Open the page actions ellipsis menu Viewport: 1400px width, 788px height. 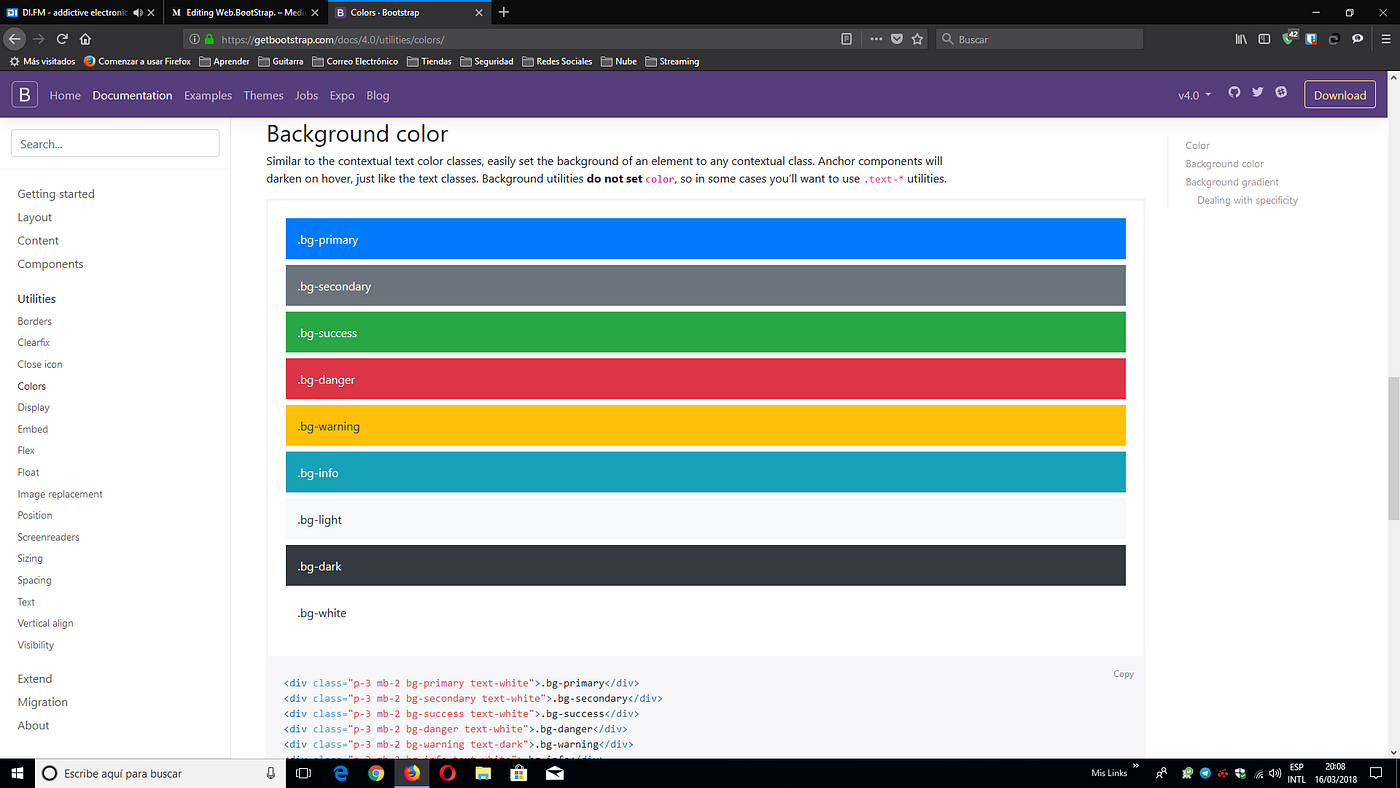tap(875, 38)
